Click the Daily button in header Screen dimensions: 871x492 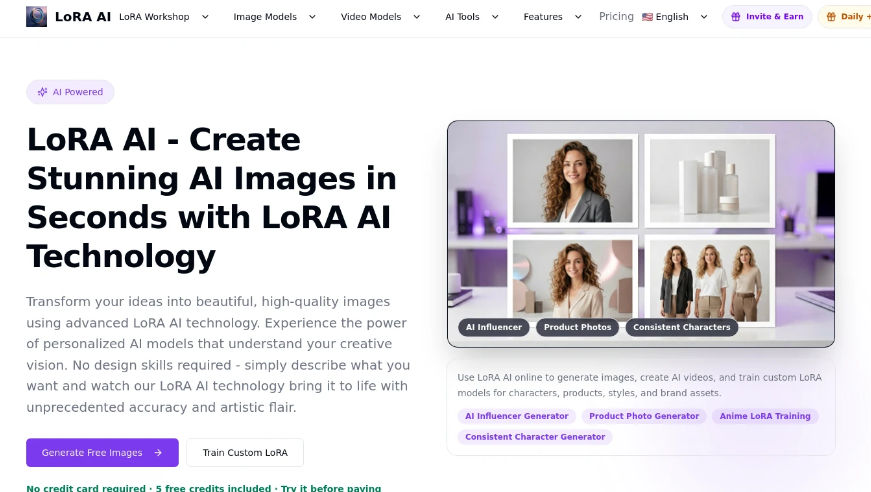point(844,17)
